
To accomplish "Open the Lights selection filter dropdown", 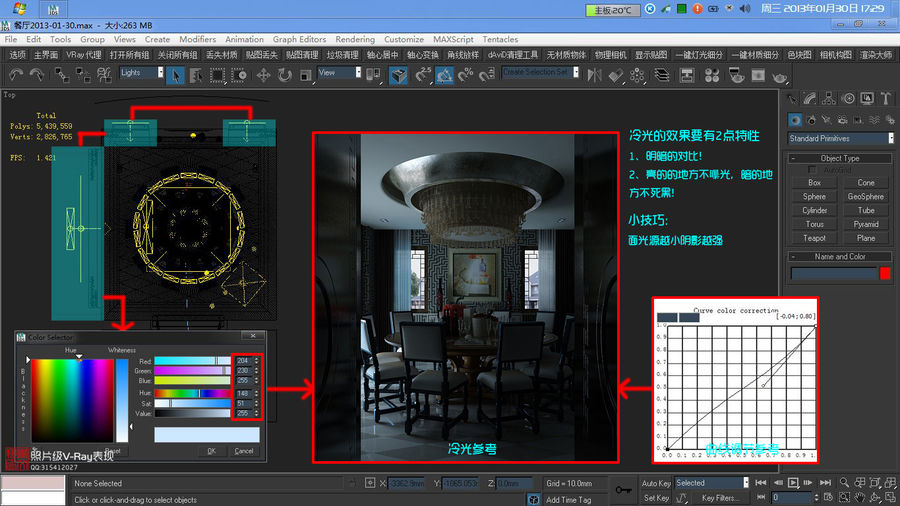I will [141, 72].
